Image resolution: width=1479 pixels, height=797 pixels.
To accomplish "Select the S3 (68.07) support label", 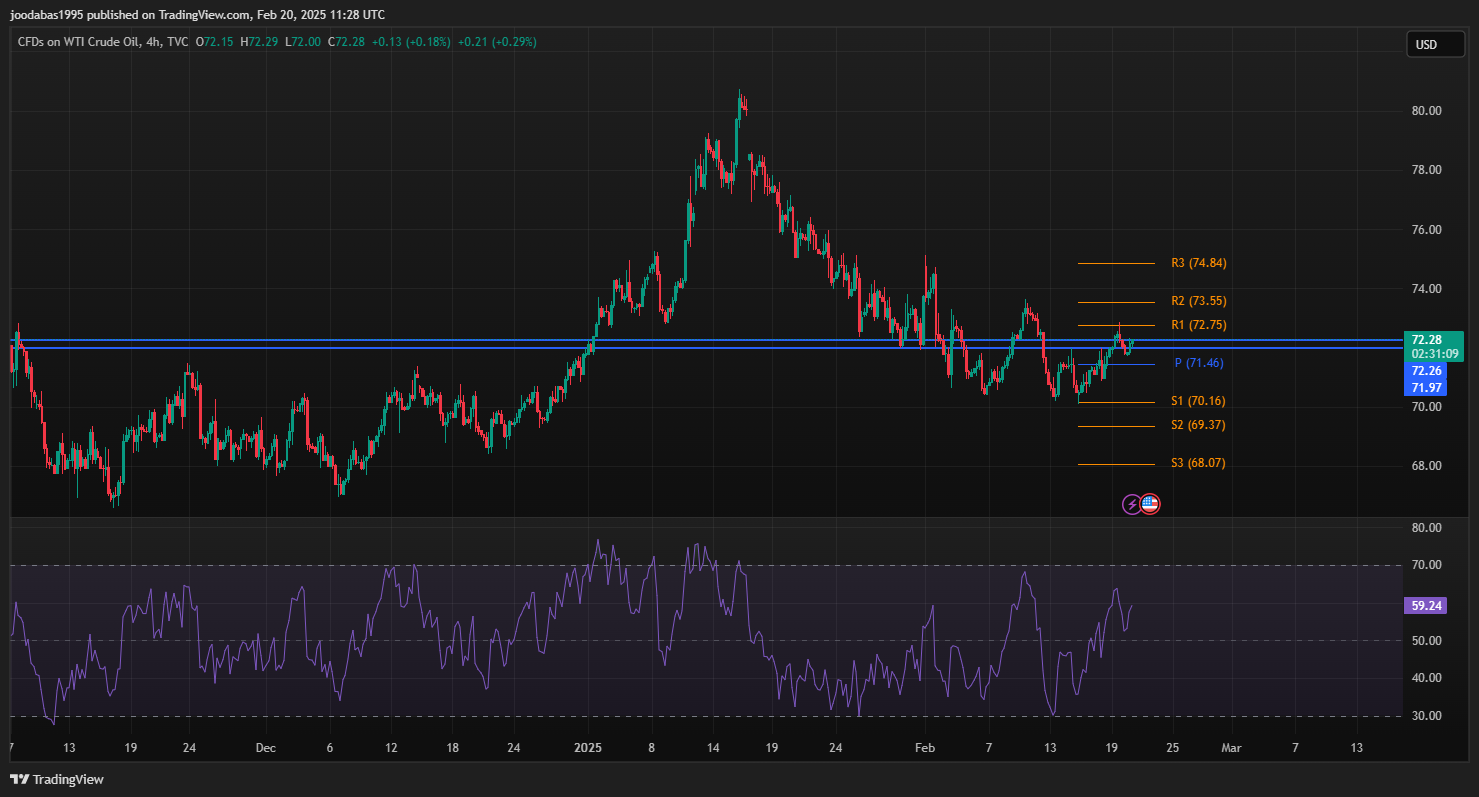I will point(1198,463).
